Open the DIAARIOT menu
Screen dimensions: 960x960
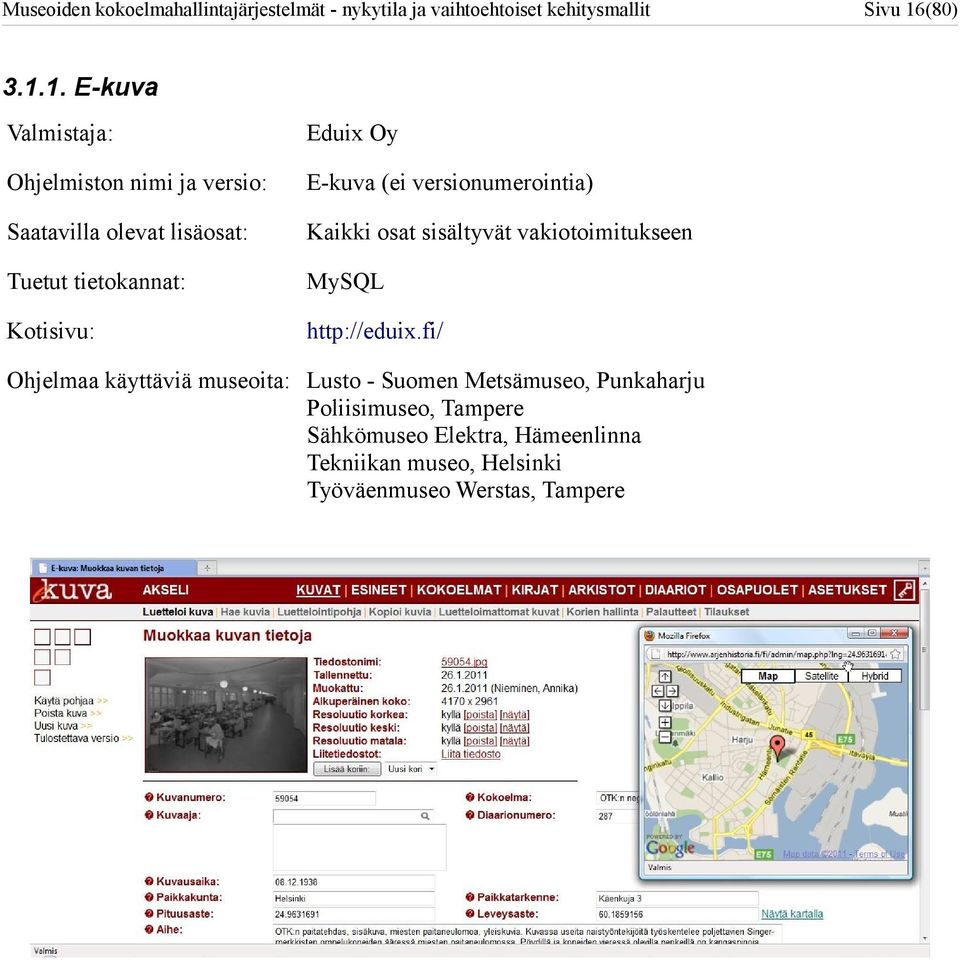(675, 590)
